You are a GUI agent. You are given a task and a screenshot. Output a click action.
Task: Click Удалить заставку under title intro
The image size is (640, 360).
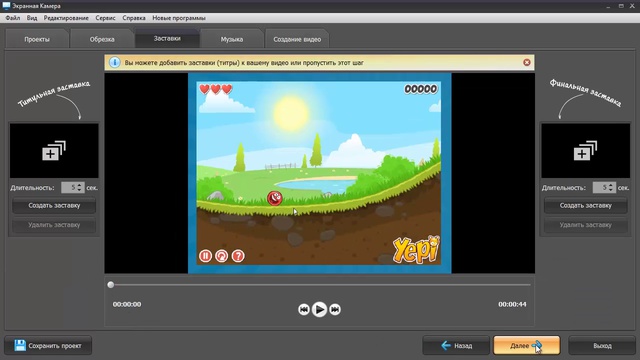coord(54,225)
